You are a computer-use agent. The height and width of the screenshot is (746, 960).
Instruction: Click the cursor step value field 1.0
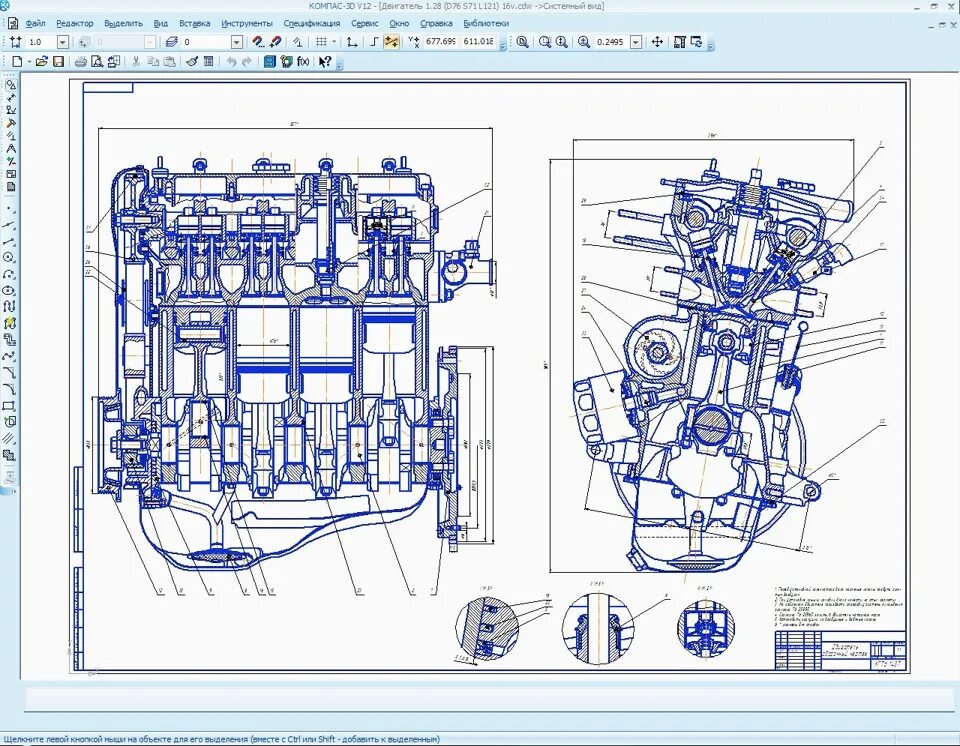tap(41, 42)
